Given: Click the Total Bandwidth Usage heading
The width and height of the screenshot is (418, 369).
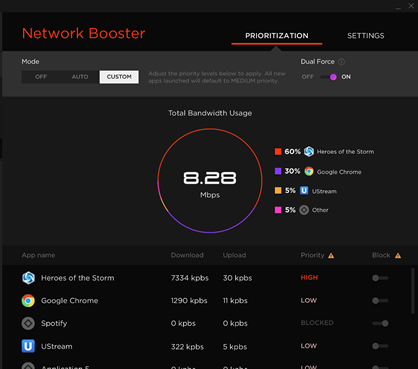Looking at the screenshot, I should 210,113.
